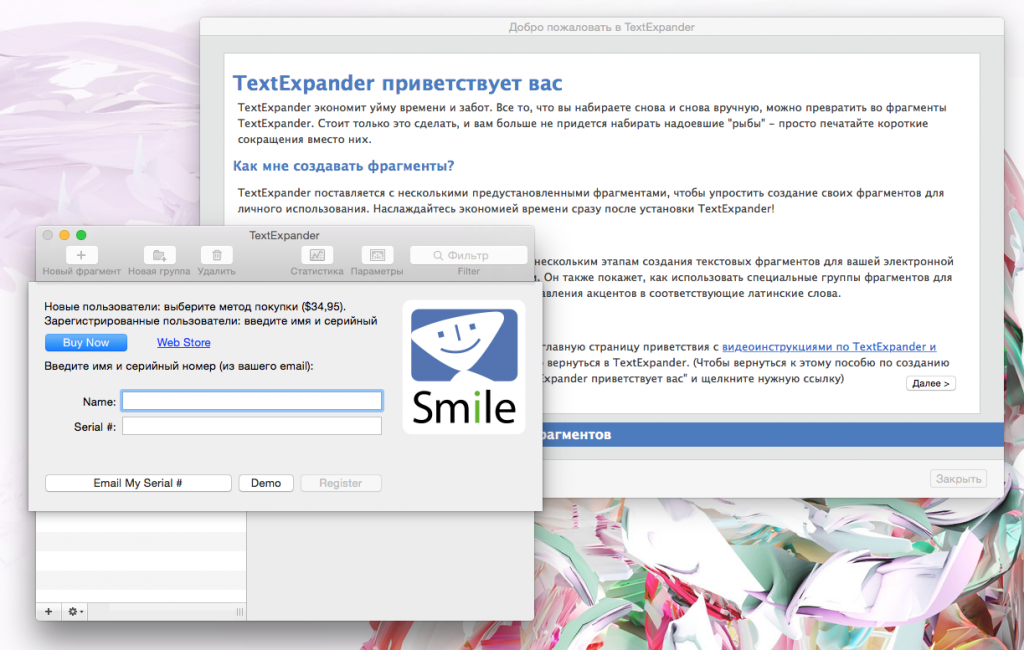Click the Новый фрагмент plus icon
The width and height of the screenshot is (1024, 650).
[x=81, y=255]
